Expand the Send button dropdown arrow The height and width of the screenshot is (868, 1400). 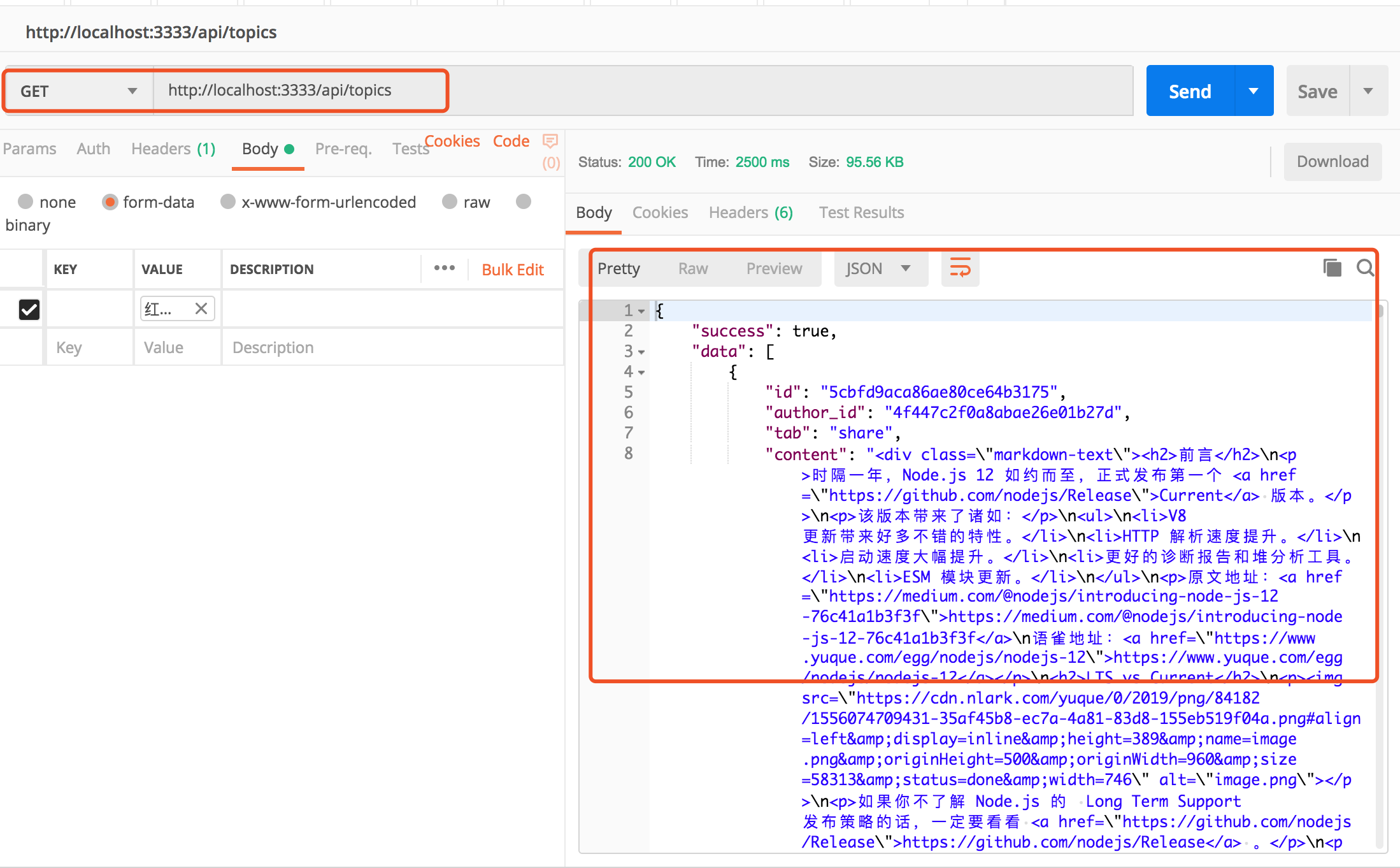pyautogui.click(x=1253, y=91)
